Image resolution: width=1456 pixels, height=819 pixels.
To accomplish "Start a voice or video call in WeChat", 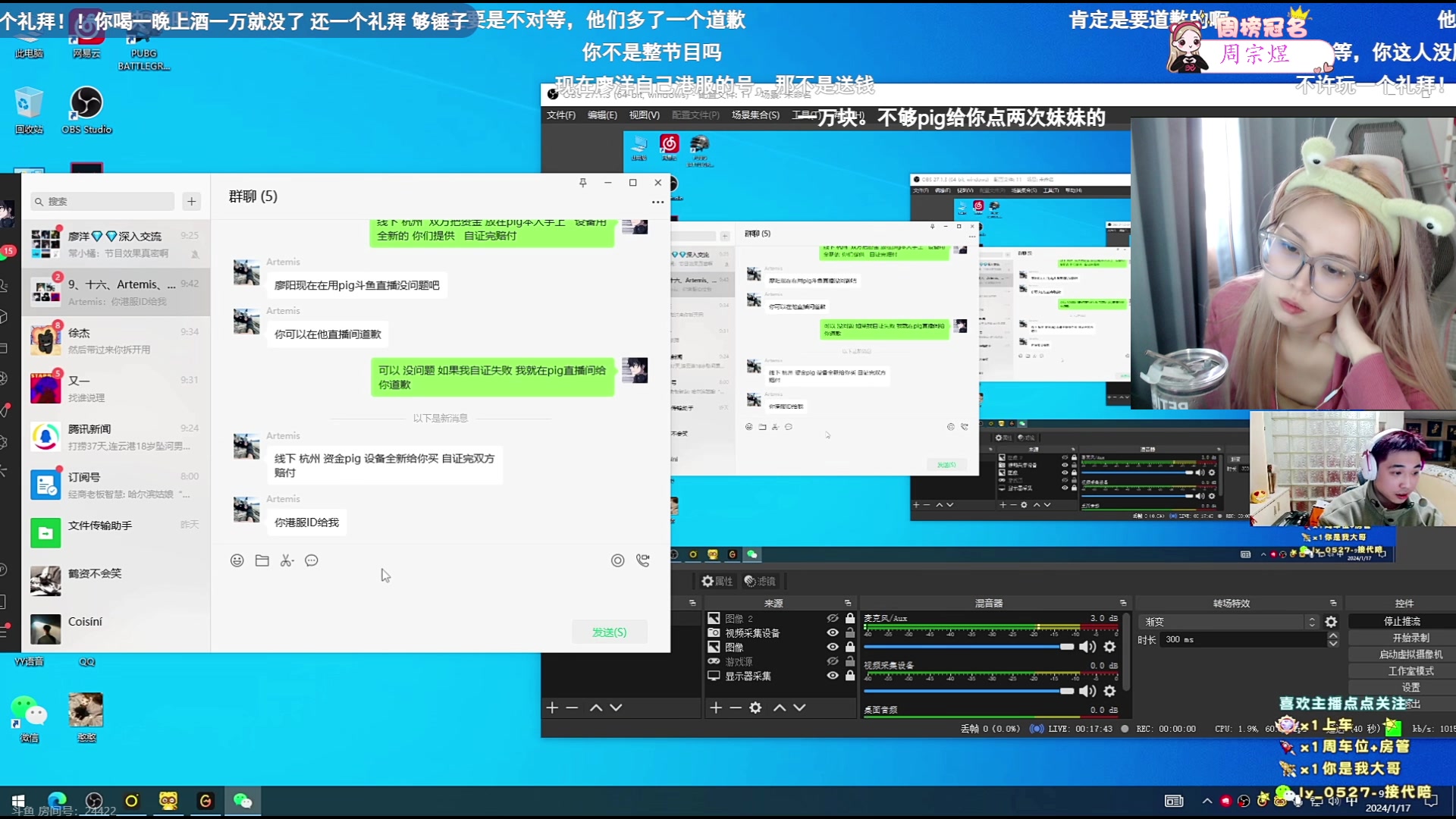I will 643,560.
